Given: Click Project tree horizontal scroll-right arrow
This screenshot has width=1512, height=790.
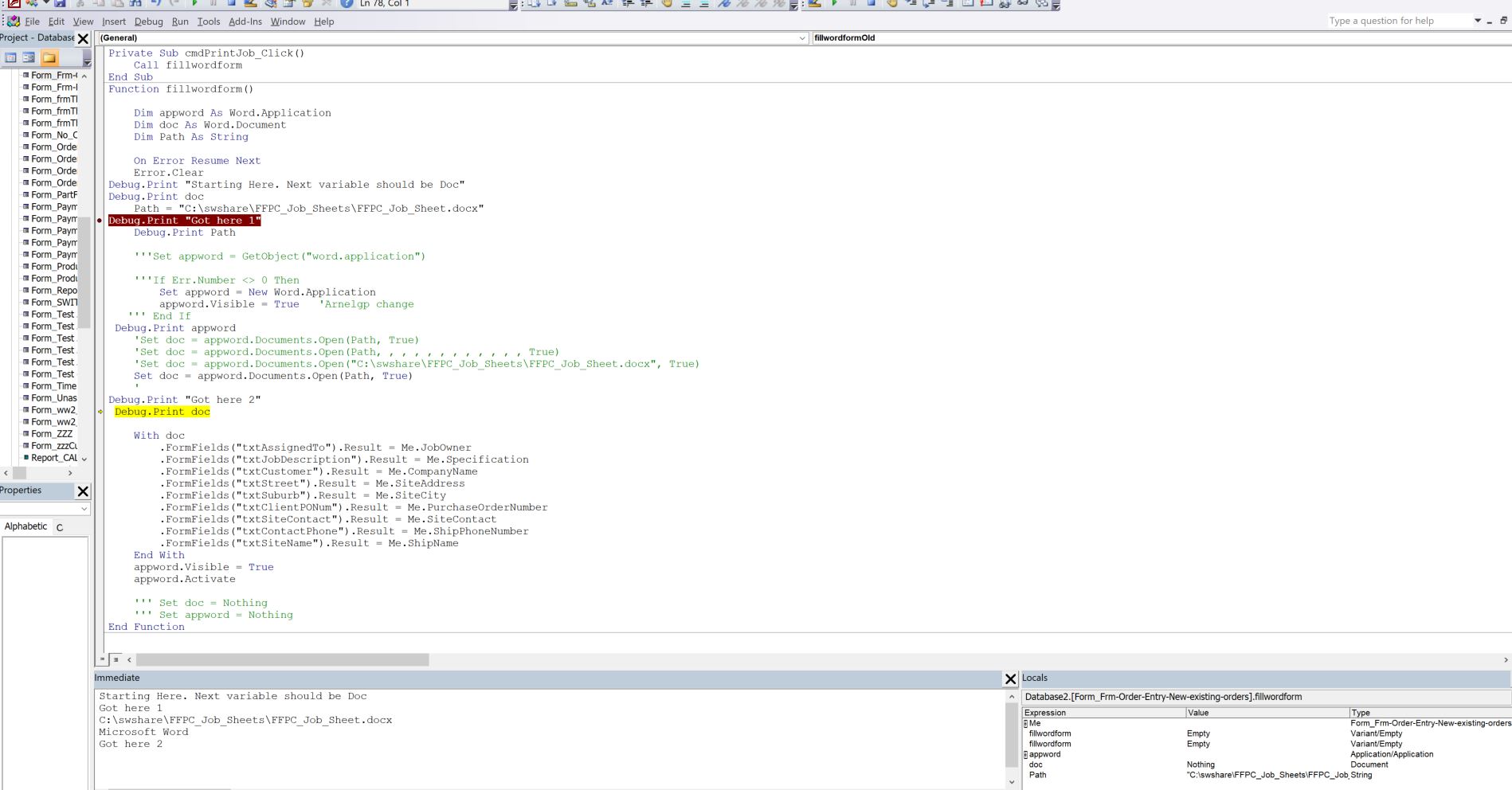Looking at the screenshot, I should (x=70, y=473).
